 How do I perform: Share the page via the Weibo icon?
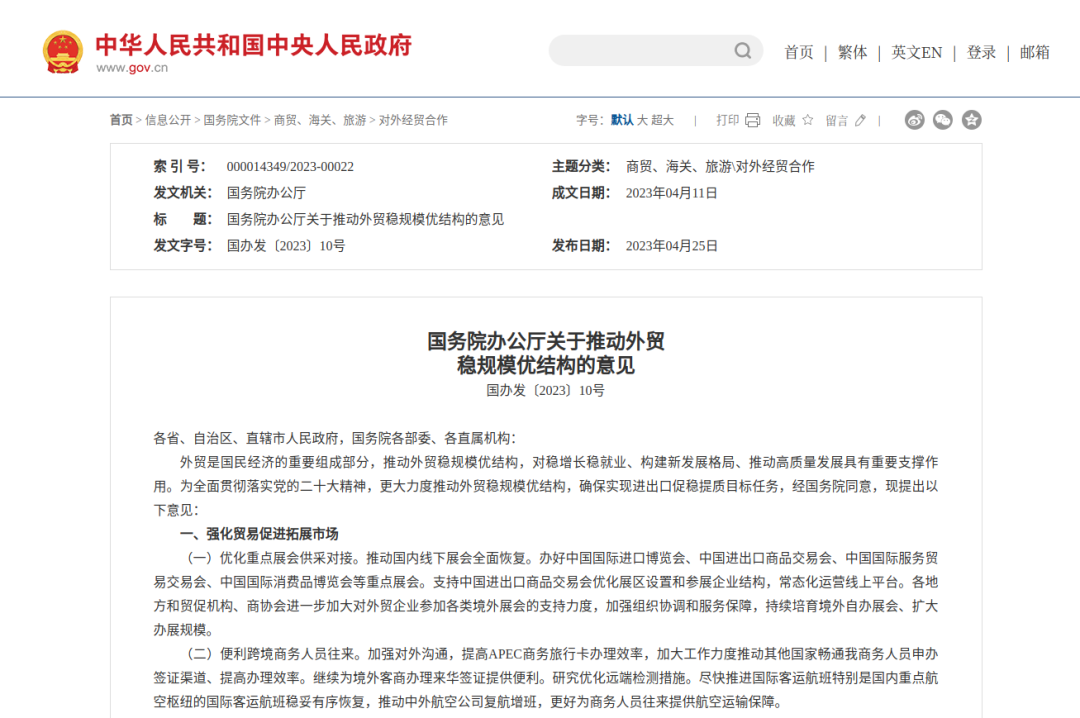[914, 120]
